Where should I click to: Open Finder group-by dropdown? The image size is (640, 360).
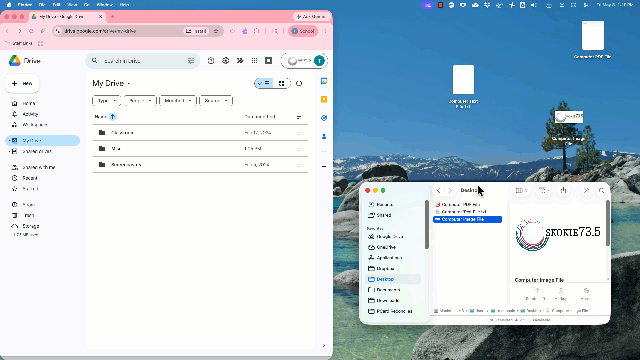pos(544,190)
